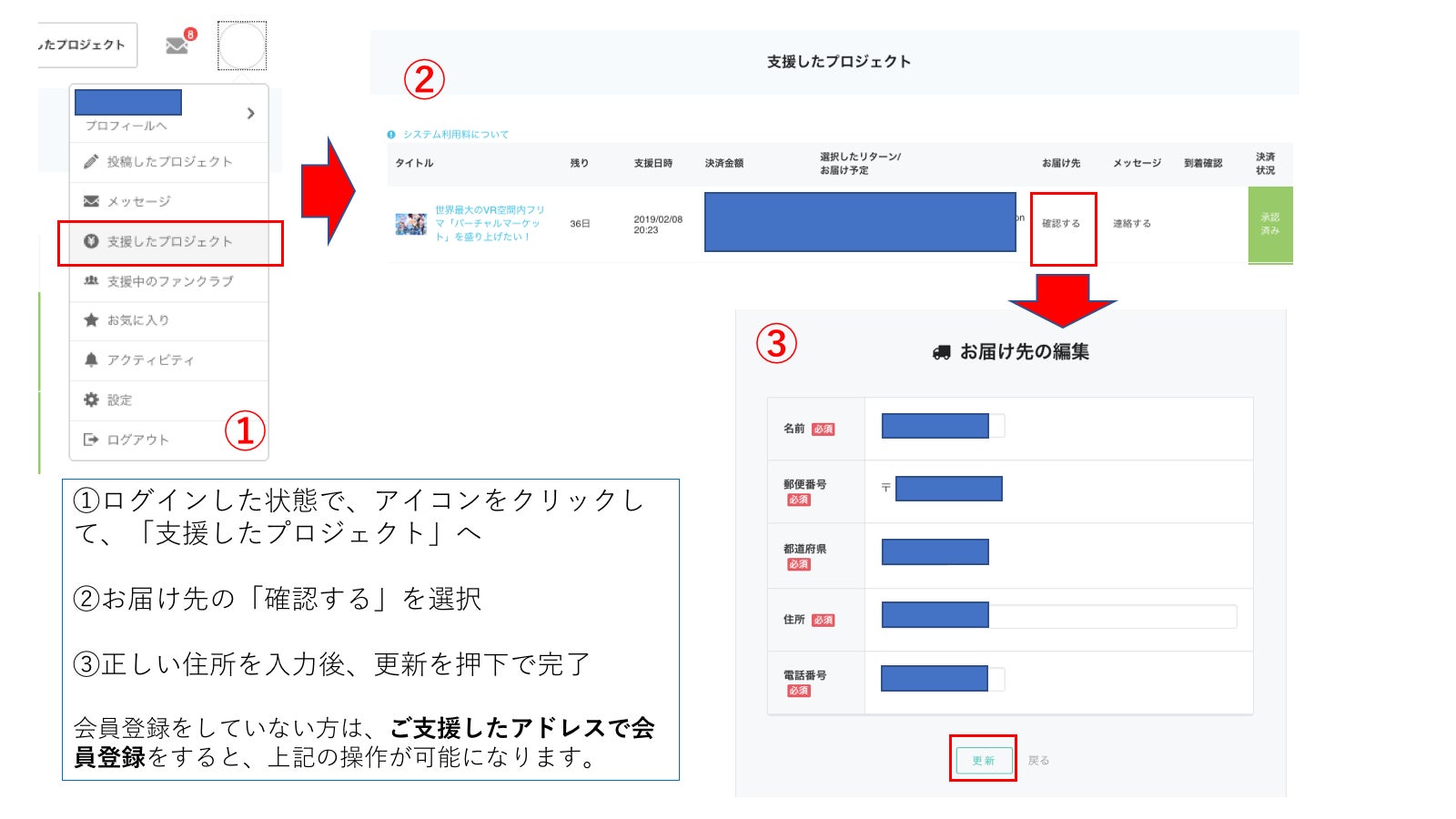Click the mail envelope notification icon
1456x819 pixels.
pos(177,45)
